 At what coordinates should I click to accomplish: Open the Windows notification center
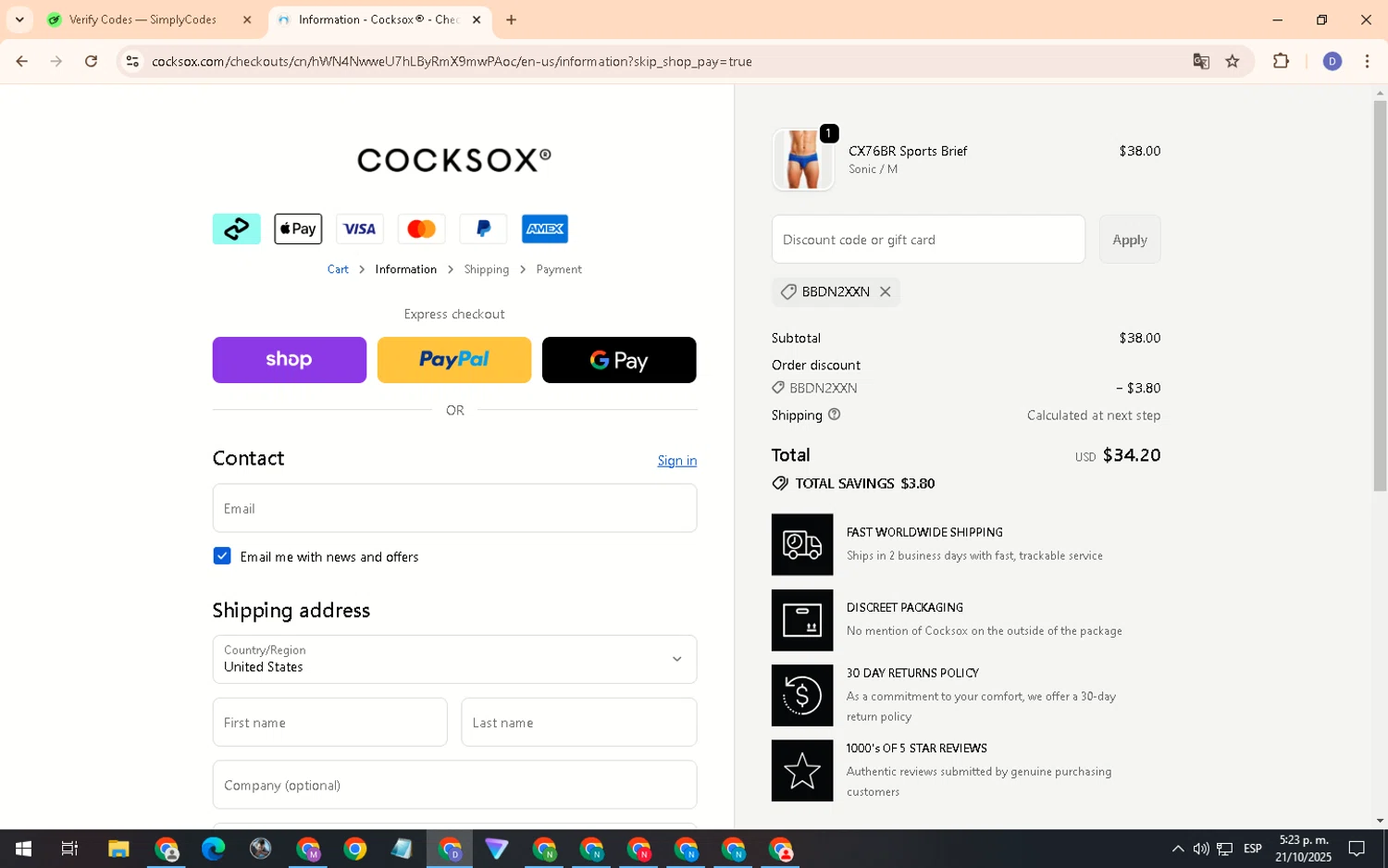[x=1357, y=849]
